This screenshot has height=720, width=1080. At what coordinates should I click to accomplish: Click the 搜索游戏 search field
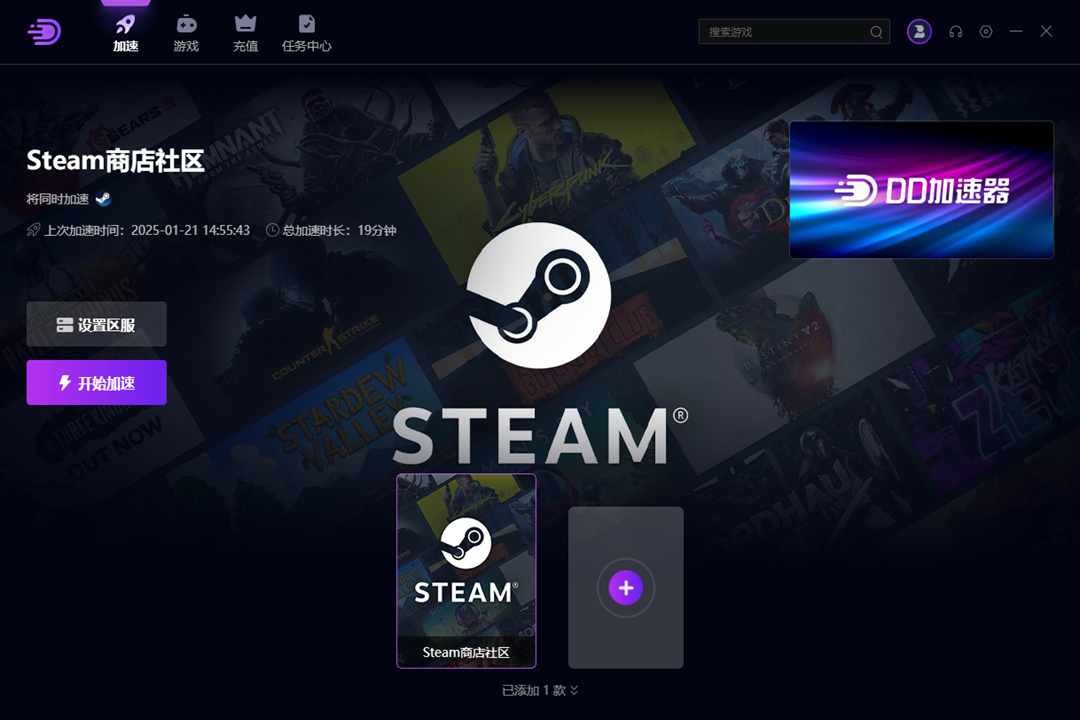793,32
